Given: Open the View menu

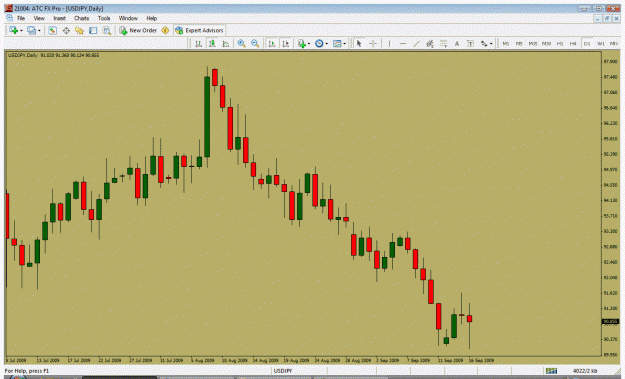Looking at the screenshot, I should point(39,18).
